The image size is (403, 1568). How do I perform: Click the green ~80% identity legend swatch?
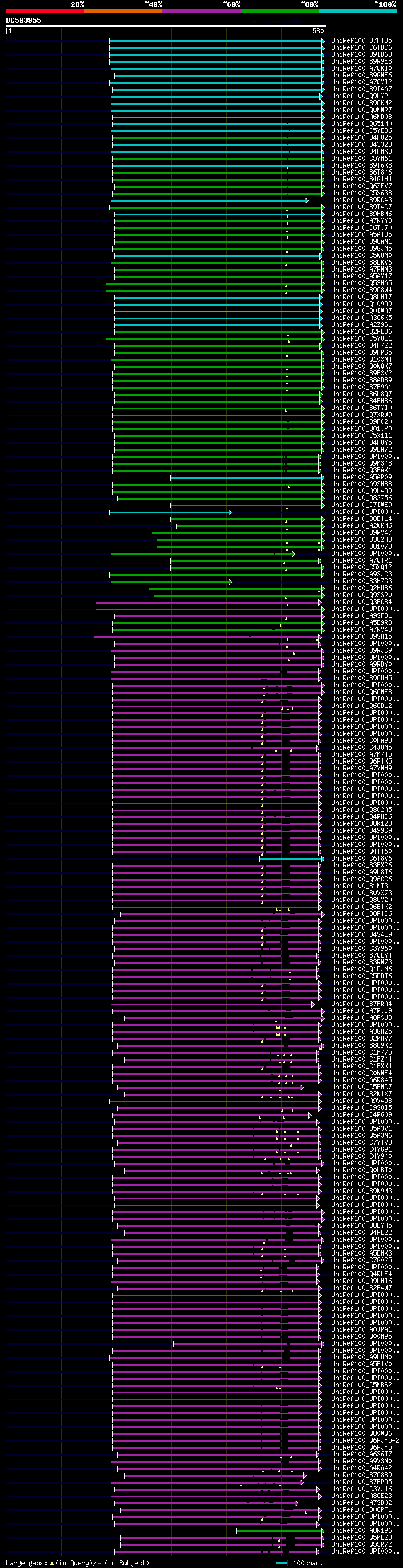[x=279, y=11]
